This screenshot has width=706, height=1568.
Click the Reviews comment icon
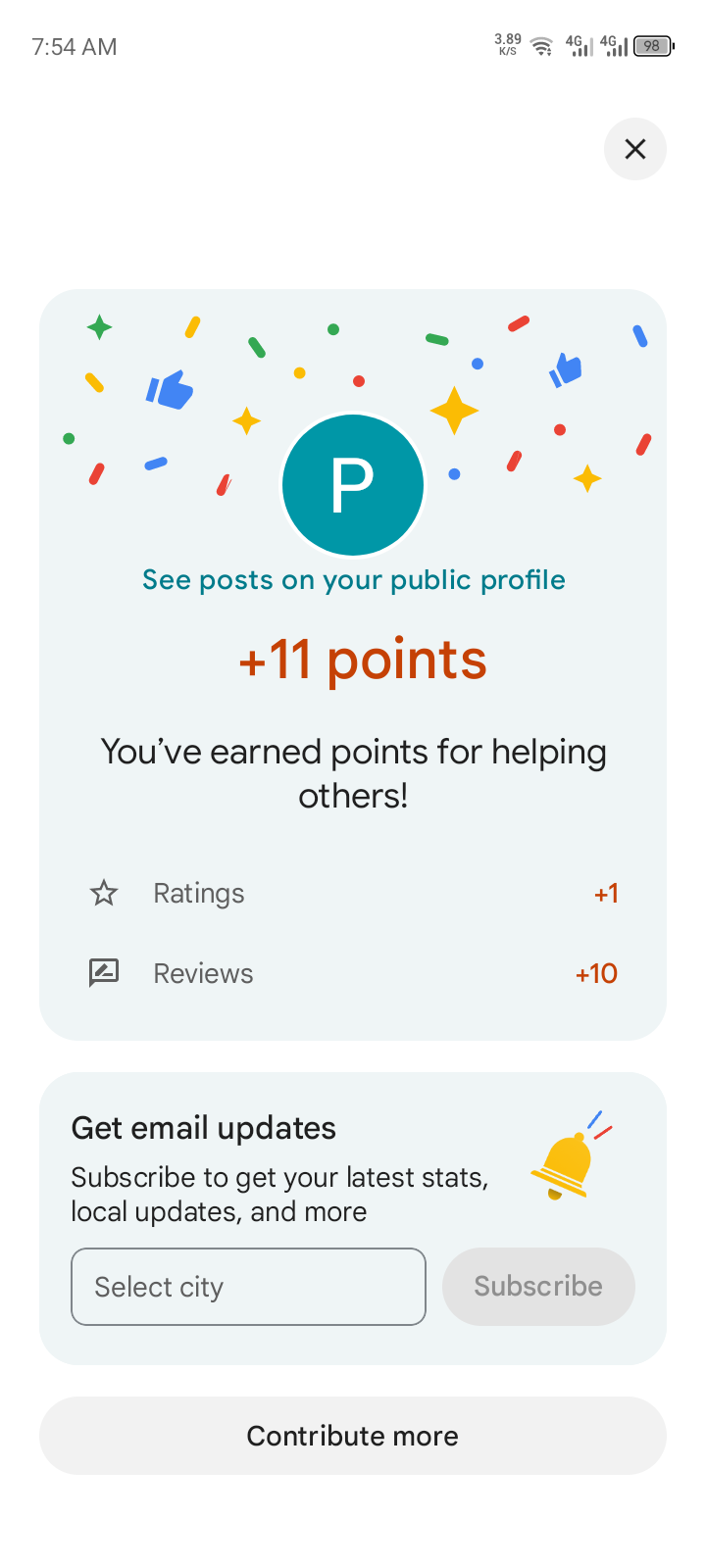(104, 973)
